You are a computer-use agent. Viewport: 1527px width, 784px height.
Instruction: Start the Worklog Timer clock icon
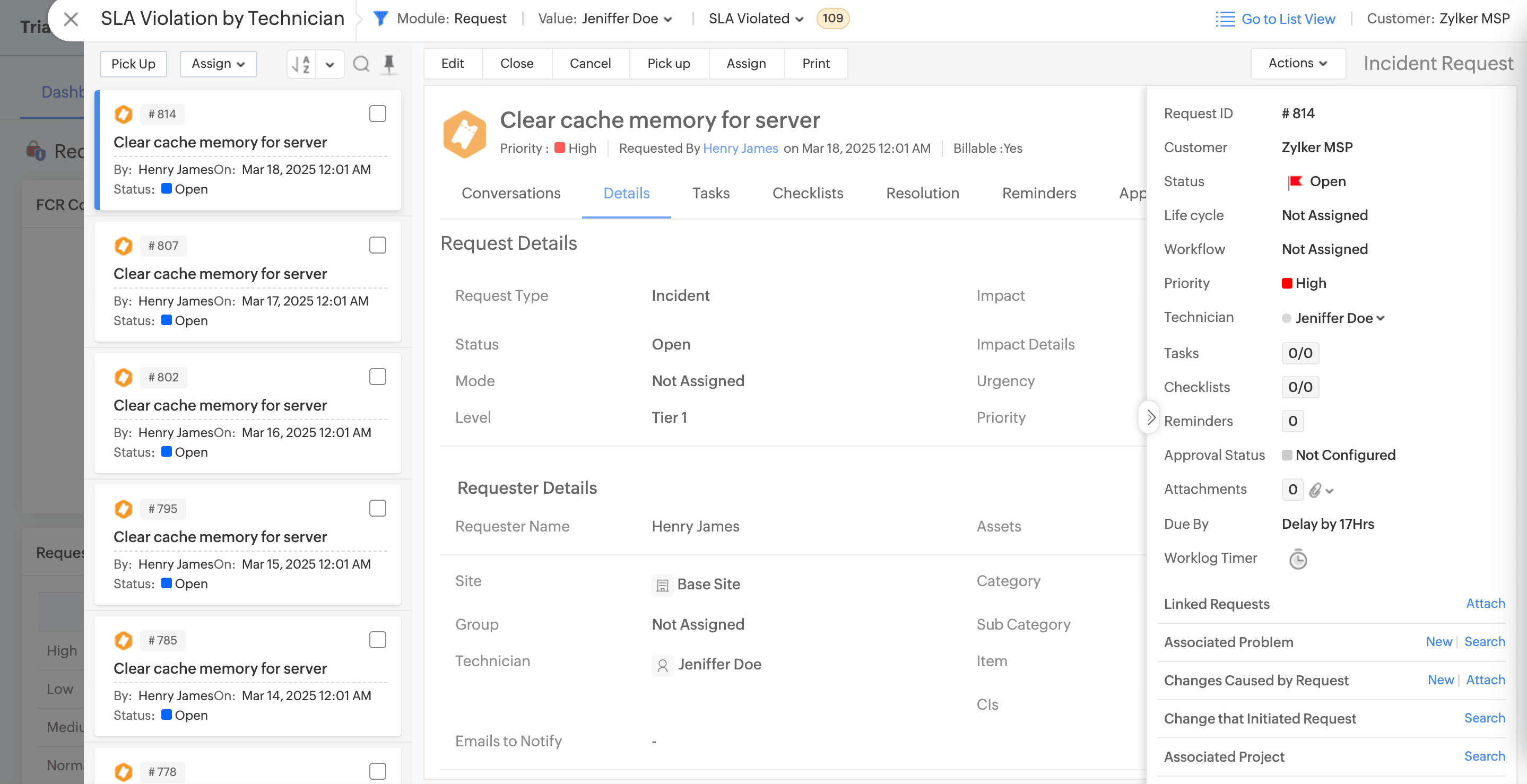[x=1298, y=559]
